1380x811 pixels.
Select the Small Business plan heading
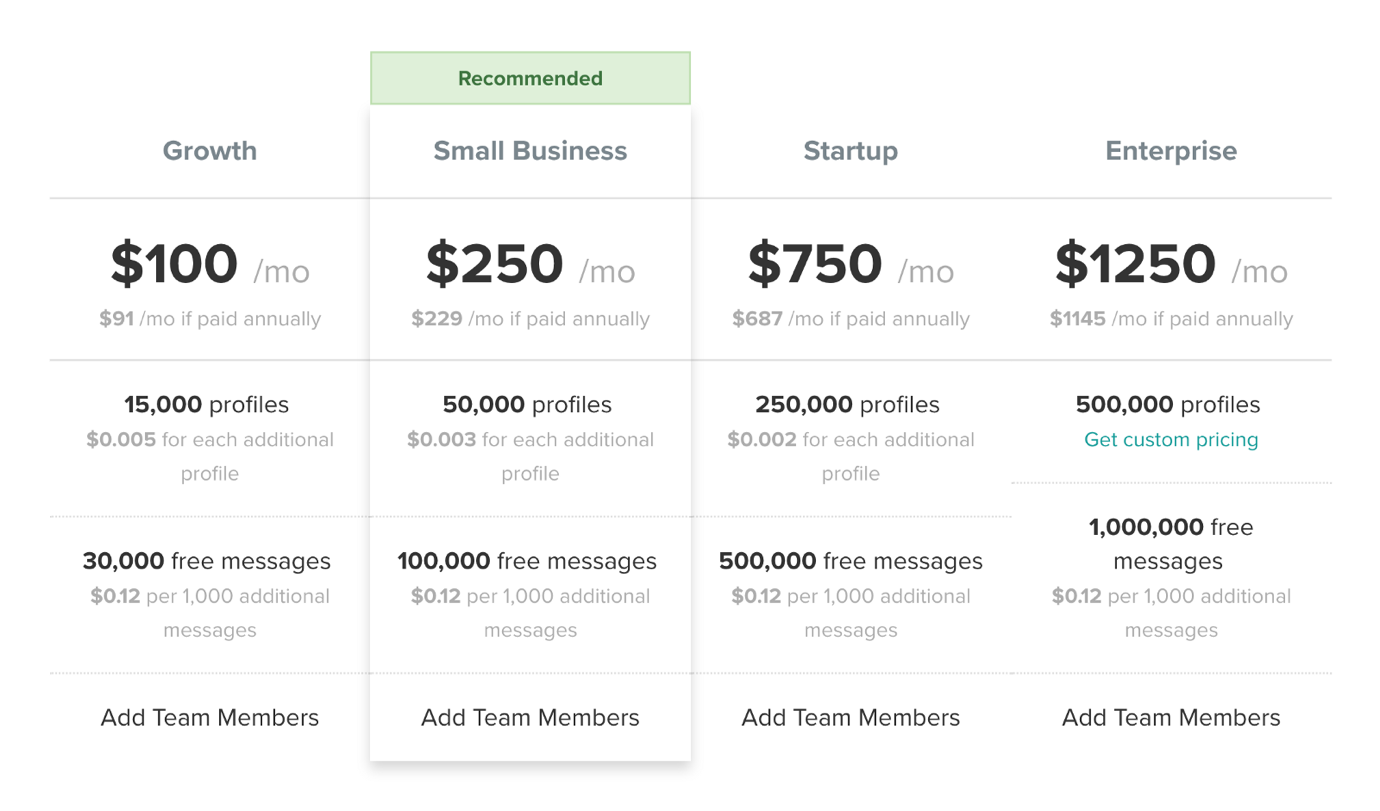(x=530, y=151)
